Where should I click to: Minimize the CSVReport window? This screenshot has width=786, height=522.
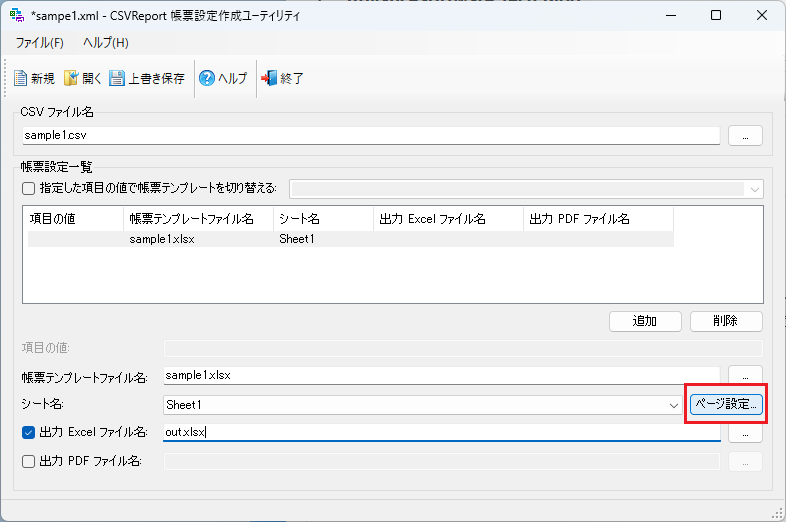(671, 16)
